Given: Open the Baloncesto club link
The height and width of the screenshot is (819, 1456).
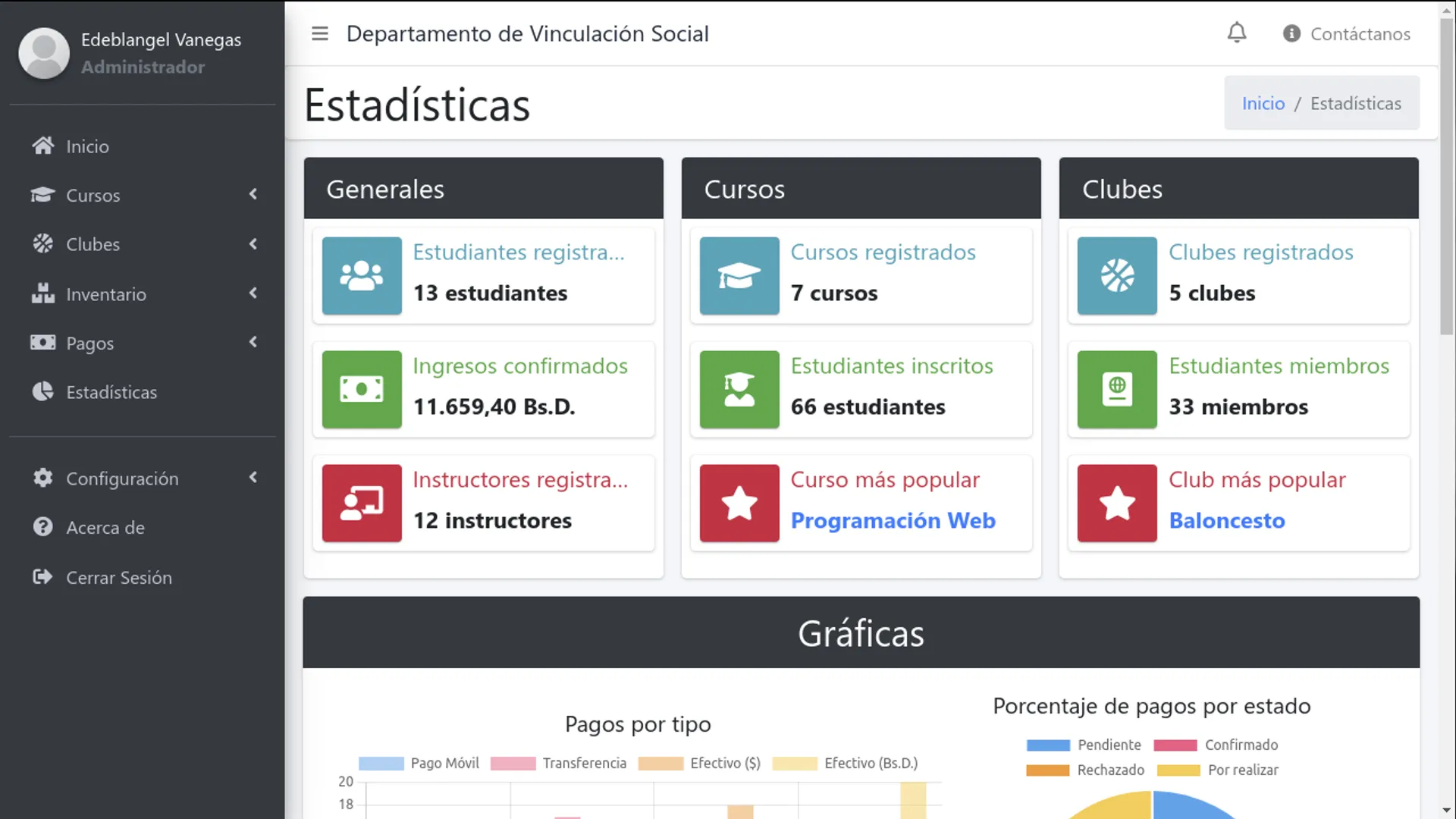Looking at the screenshot, I should point(1227,521).
